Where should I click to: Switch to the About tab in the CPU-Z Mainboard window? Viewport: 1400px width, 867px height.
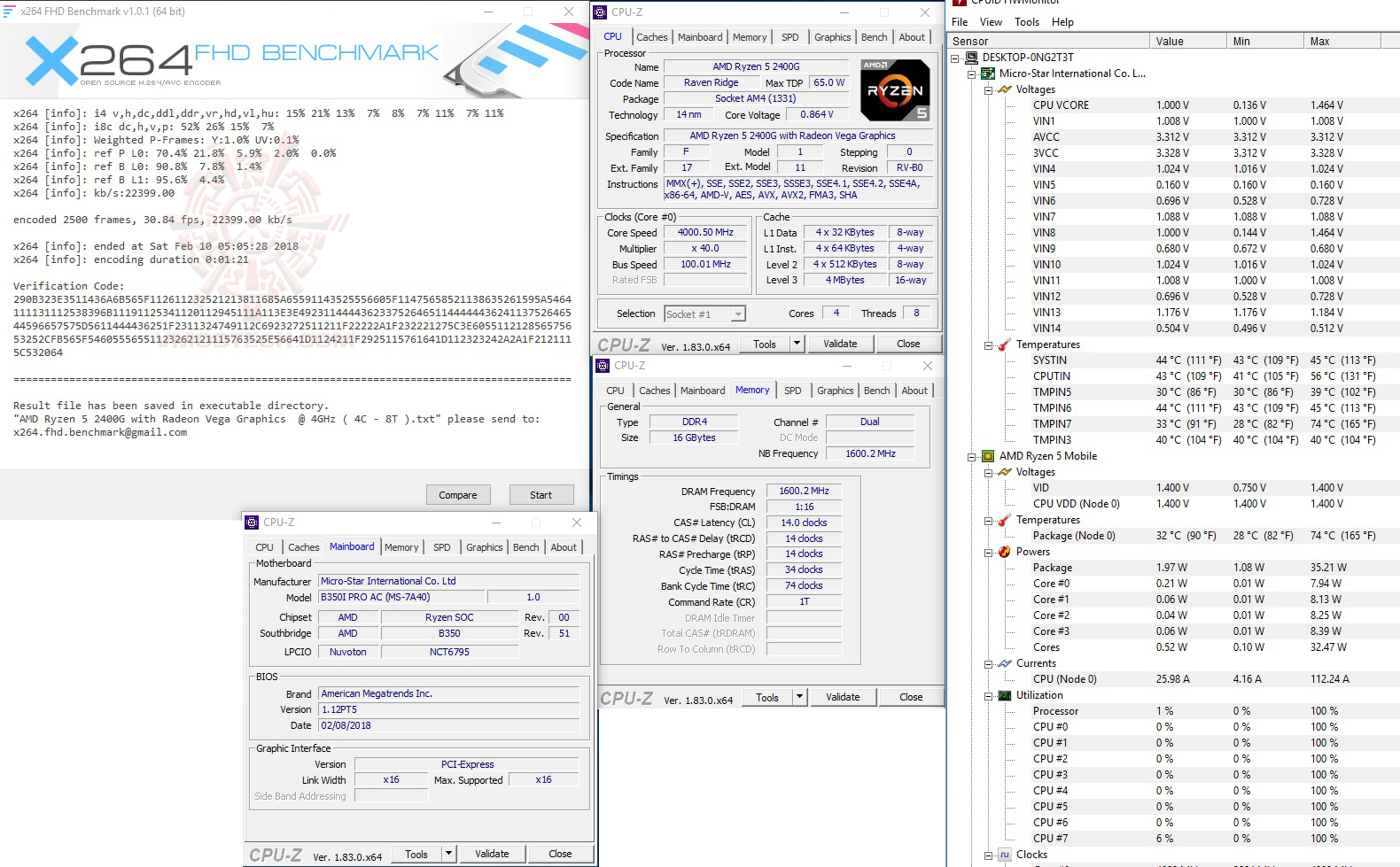tap(564, 547)
